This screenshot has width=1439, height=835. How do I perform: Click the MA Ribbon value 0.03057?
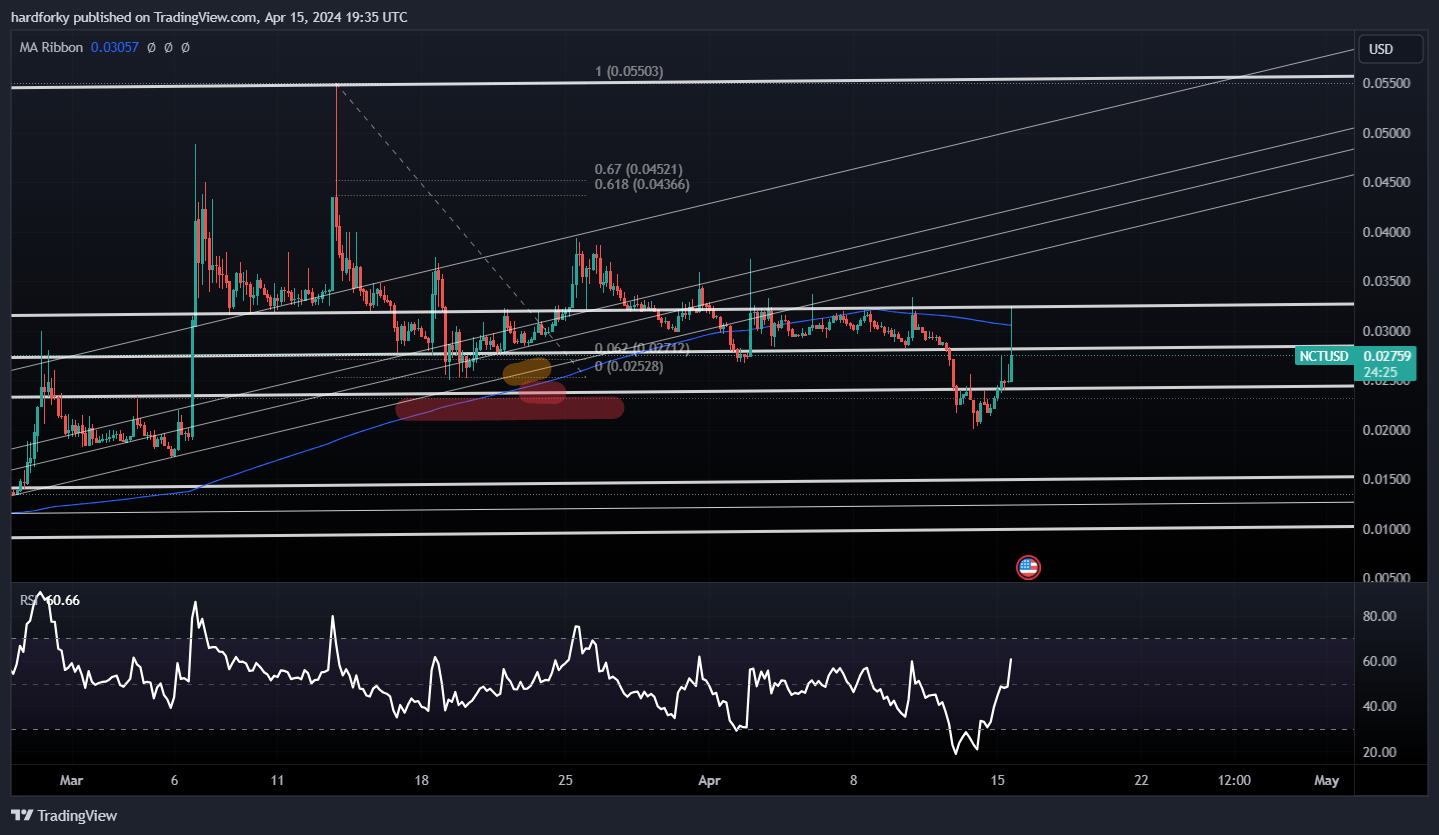pyautogui.click(x=116, y=47)
